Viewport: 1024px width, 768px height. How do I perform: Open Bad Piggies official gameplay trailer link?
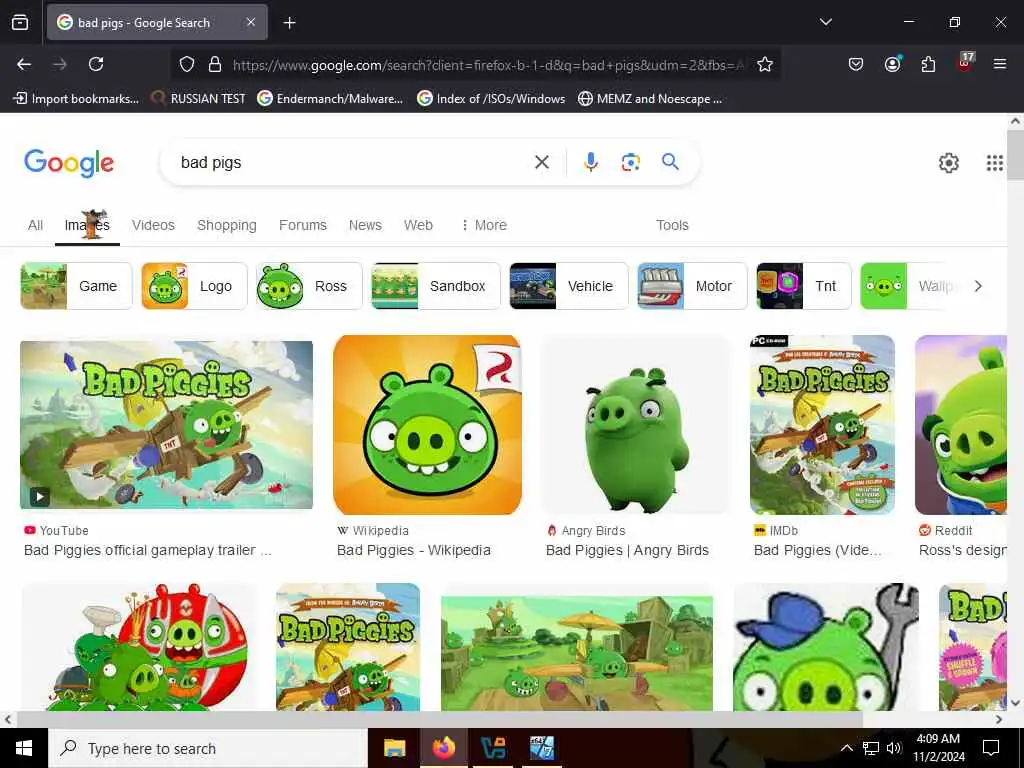[148, 551]
